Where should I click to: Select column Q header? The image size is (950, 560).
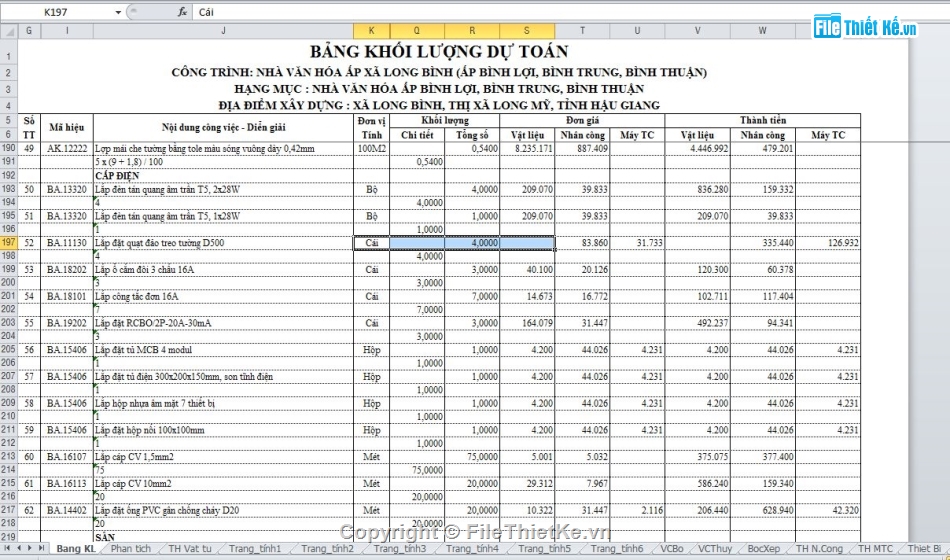[417, 31]
